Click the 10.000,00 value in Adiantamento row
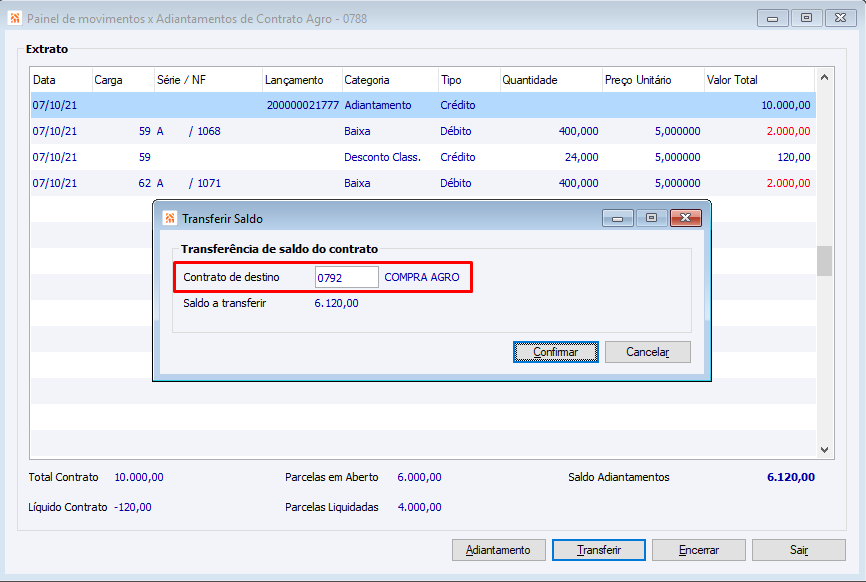The height and width of the screenshot is (582, 866). (x=785, y=105)
